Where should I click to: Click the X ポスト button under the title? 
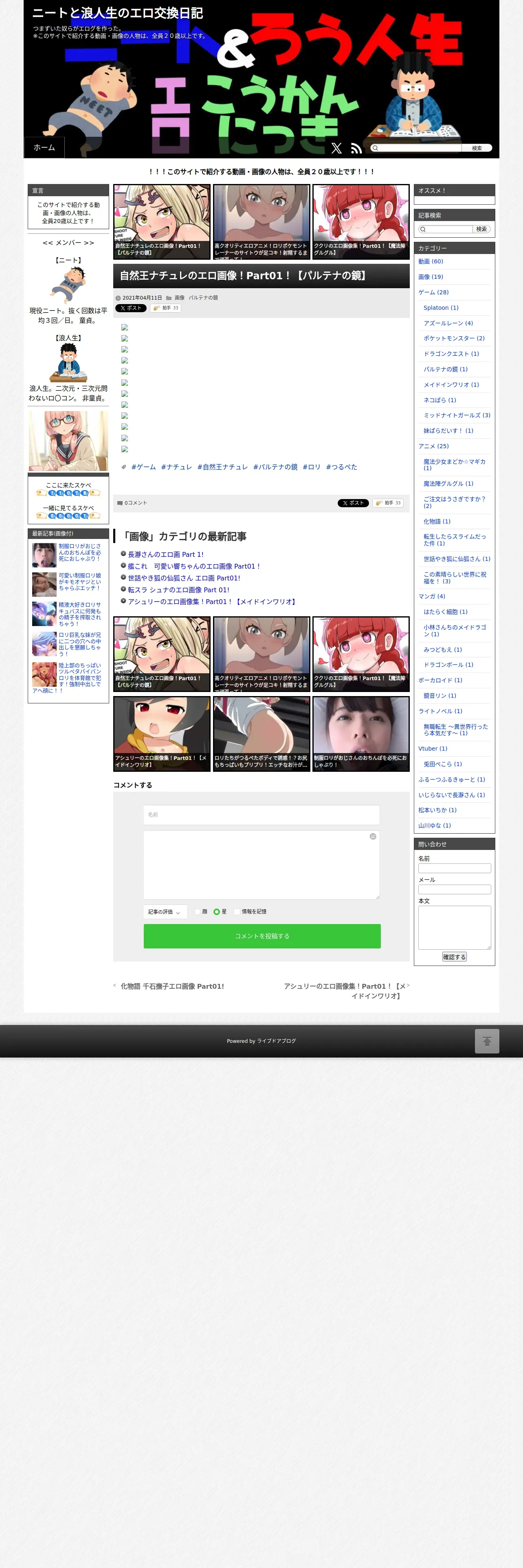131,308
